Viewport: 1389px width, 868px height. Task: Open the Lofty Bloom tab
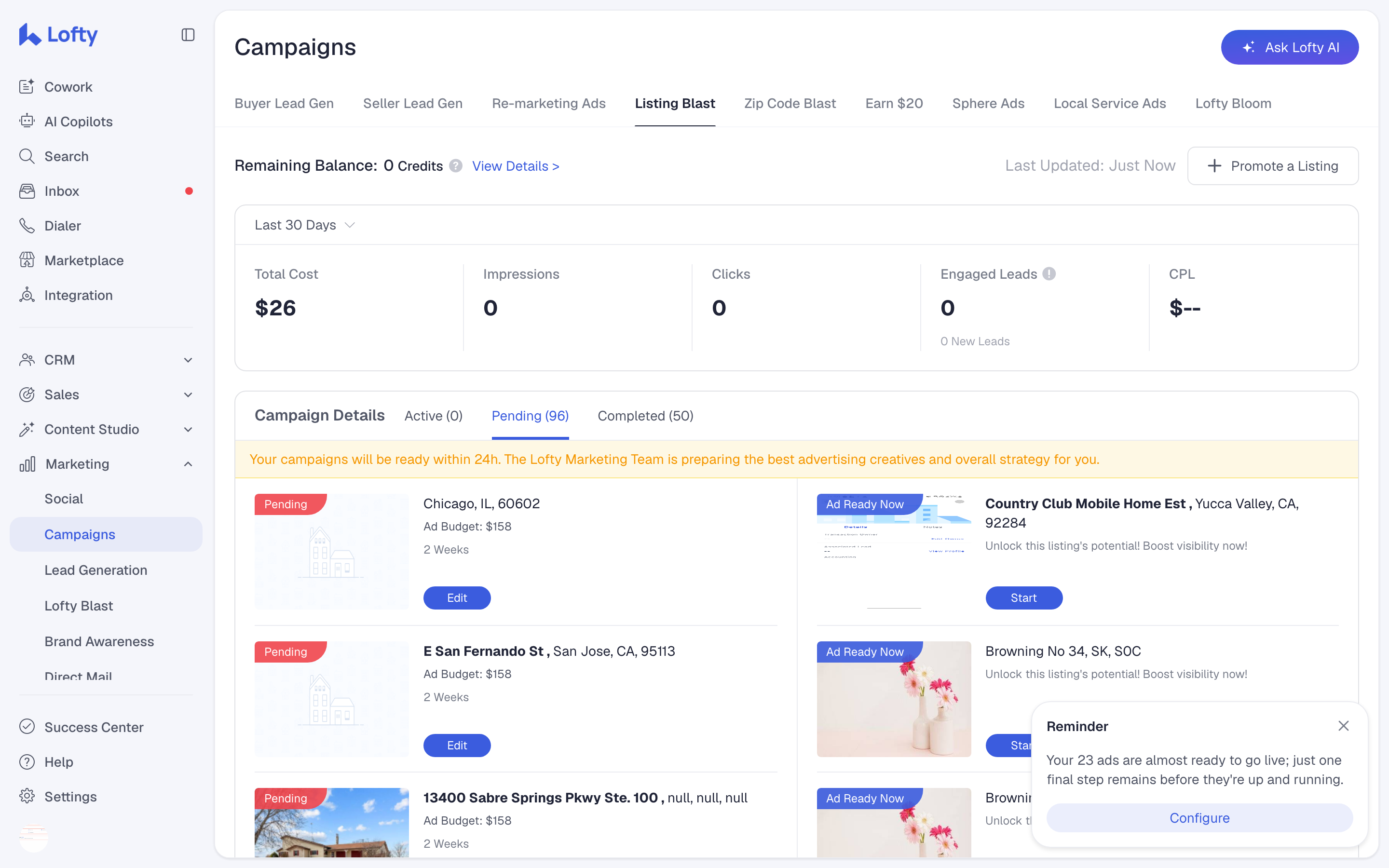pos(1233,103)
